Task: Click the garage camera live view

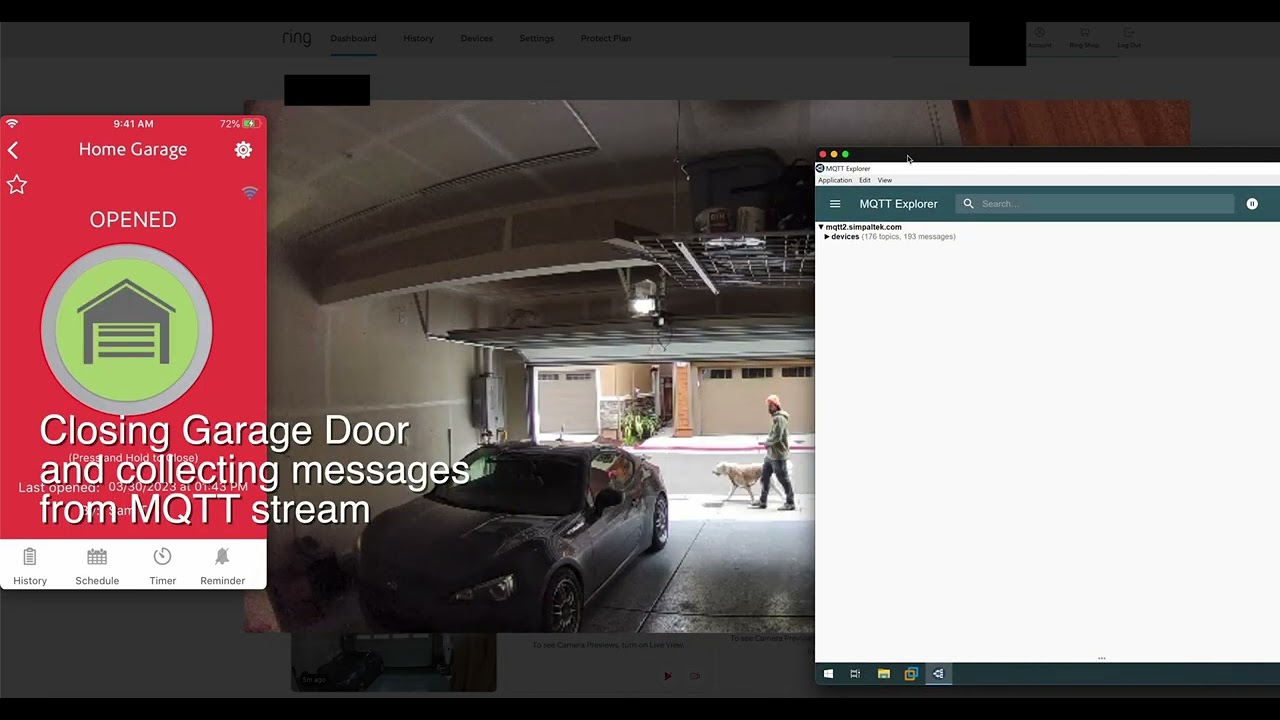Action: click(x=530, y=366)
